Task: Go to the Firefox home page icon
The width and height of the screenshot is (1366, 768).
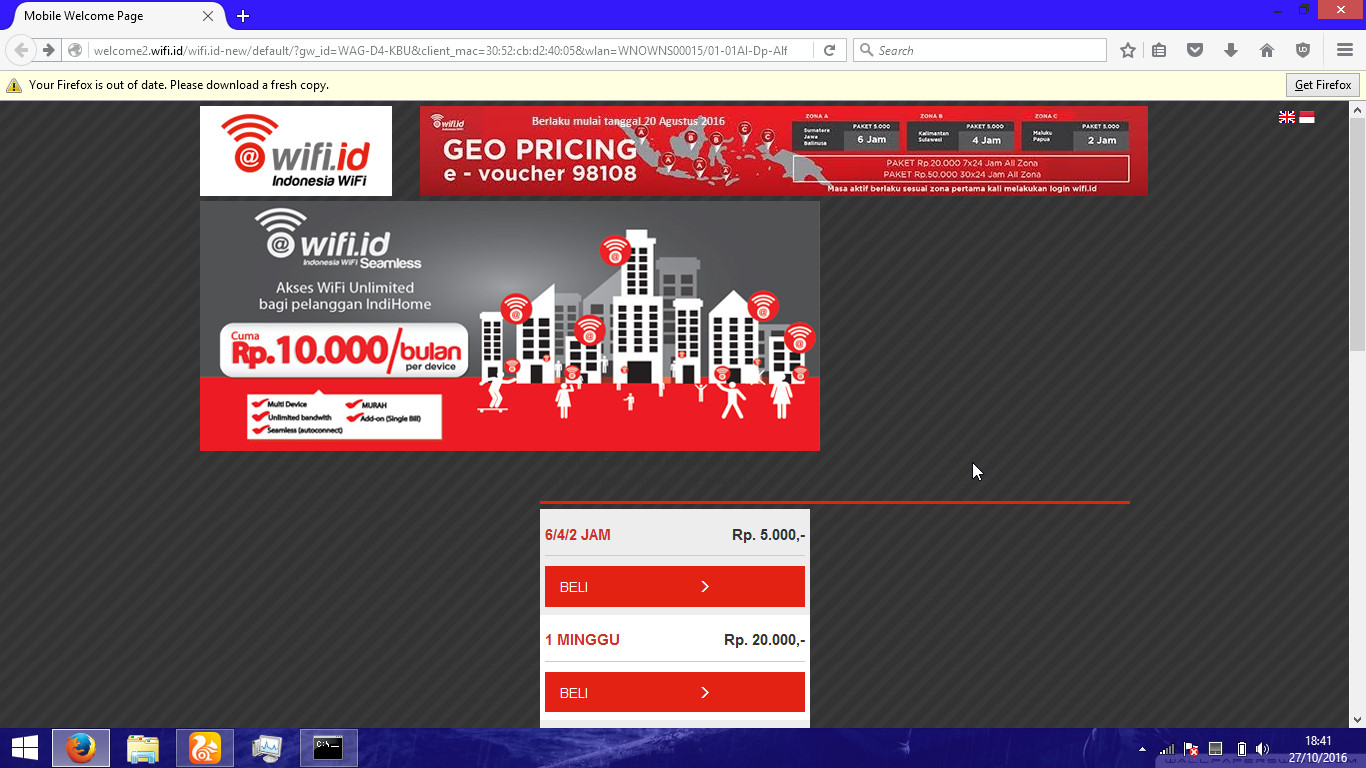Action: coord(1267,50)
